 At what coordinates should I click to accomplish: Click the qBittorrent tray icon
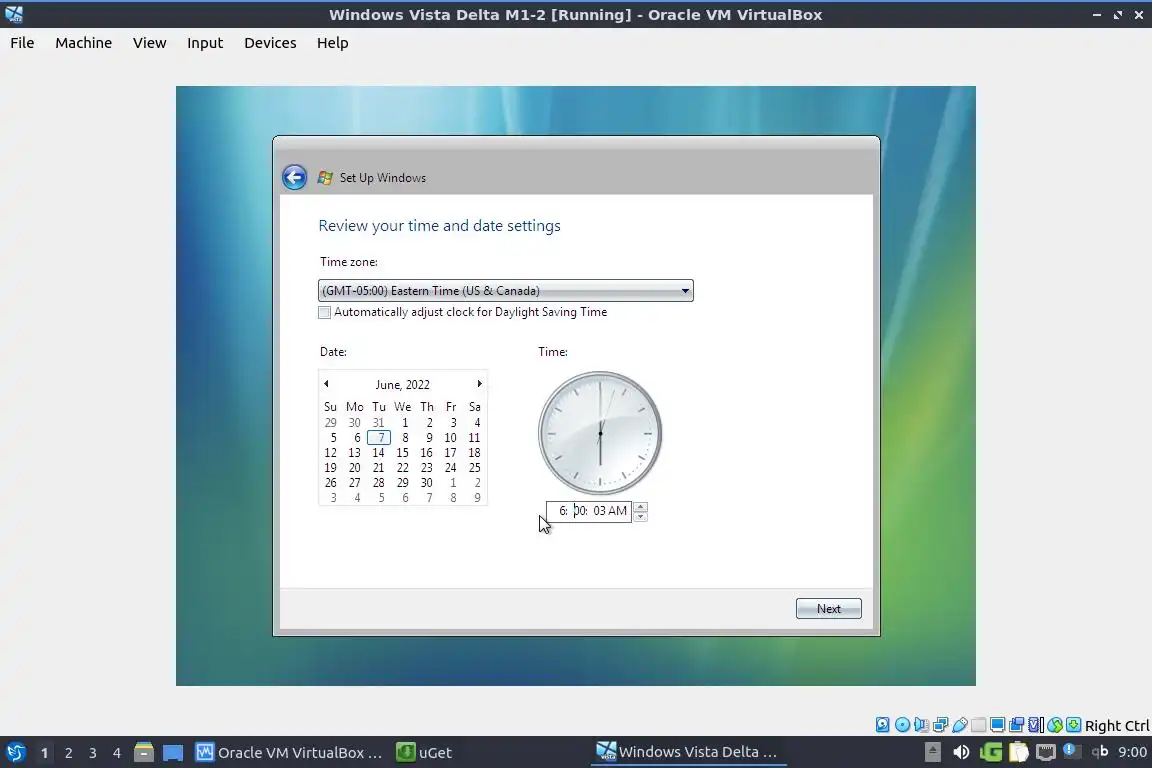tap(1100, 751)
